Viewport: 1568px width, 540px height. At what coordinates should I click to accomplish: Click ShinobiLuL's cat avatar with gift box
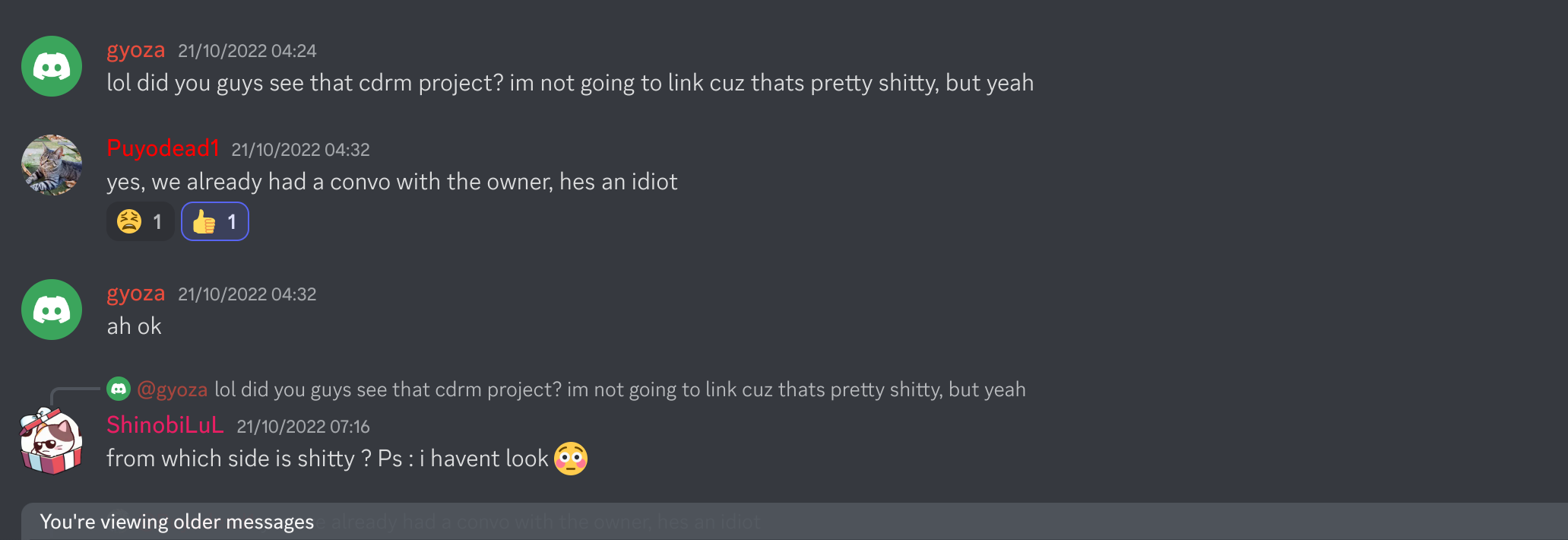click(51, 441)
